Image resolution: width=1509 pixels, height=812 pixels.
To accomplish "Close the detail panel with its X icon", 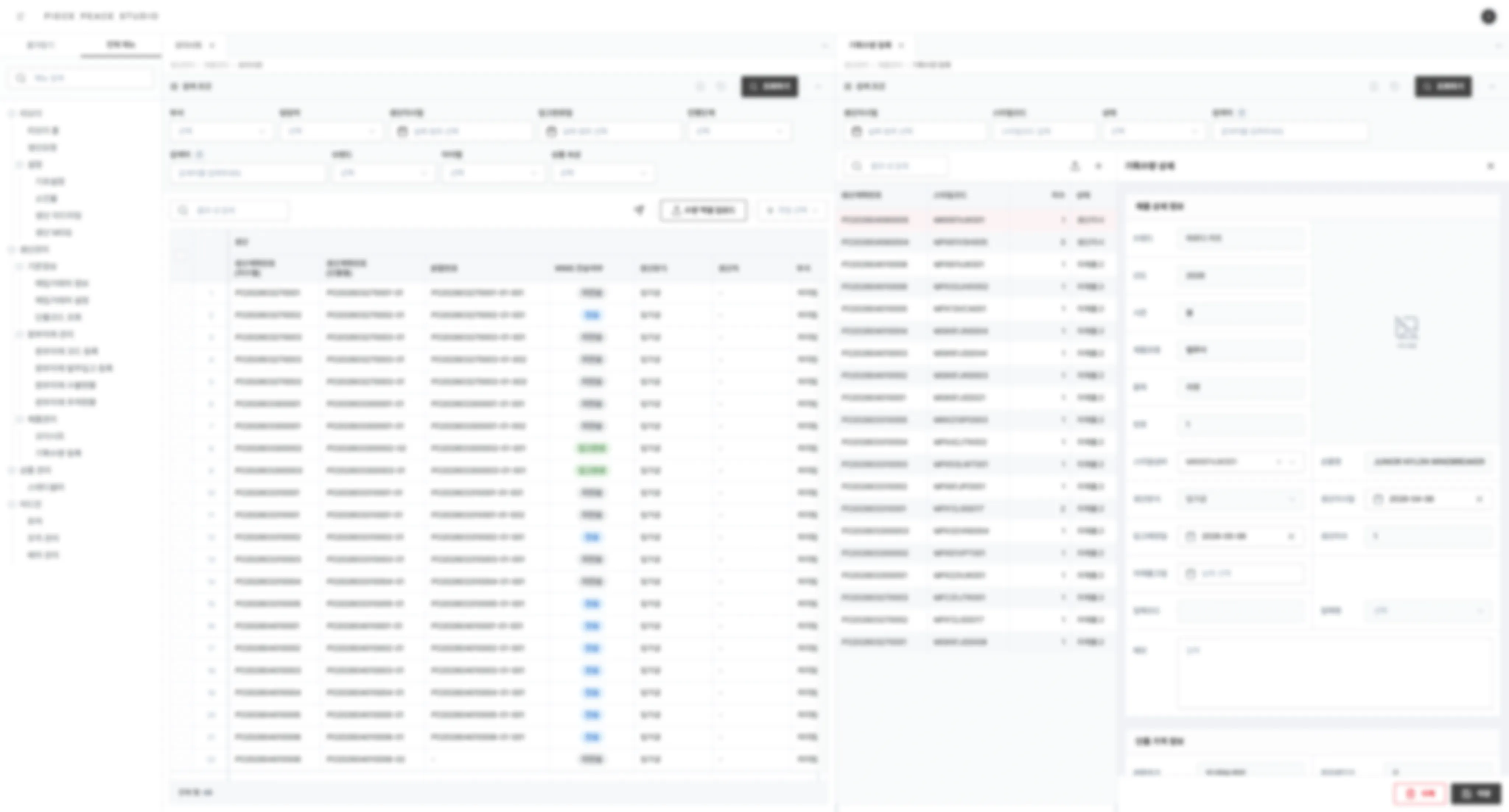I will pyautogui.click(x=1491, y=166).
